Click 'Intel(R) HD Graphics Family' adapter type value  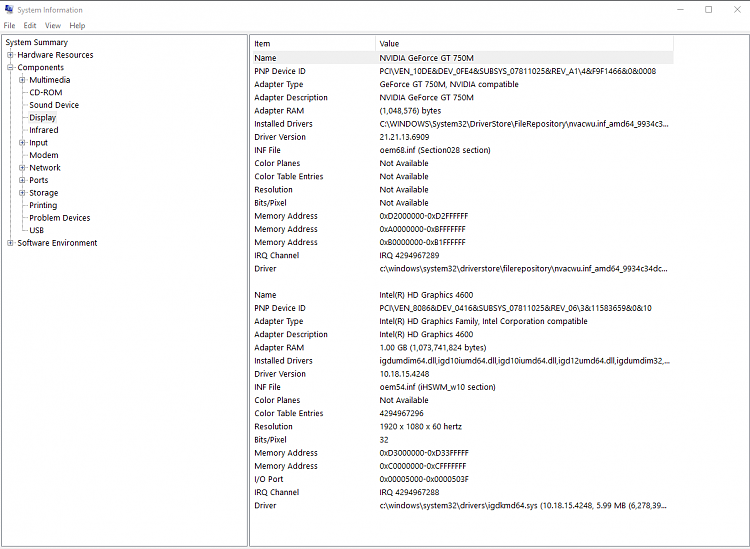[483, 321]
